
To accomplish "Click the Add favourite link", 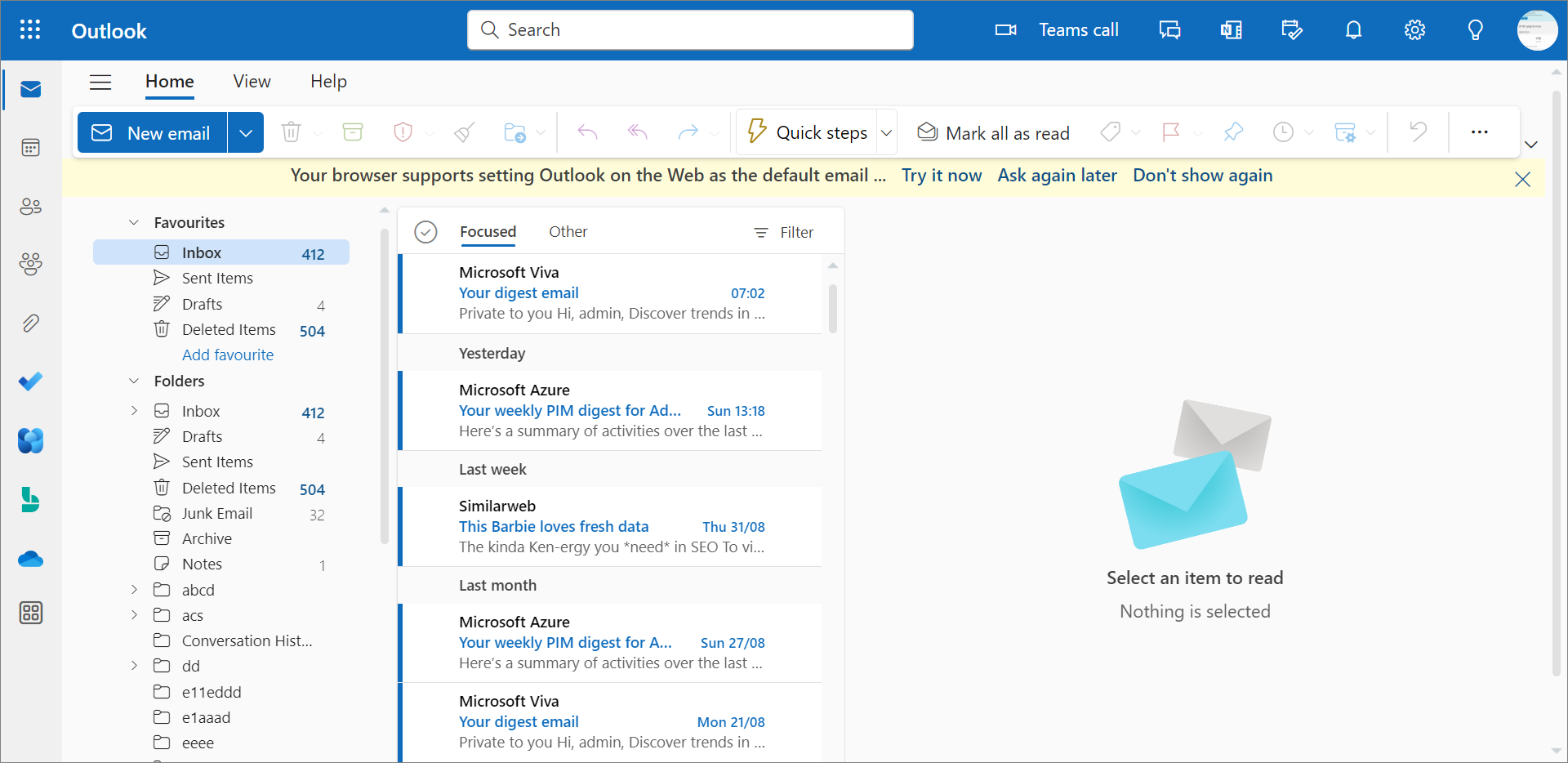I will (228, 355).
